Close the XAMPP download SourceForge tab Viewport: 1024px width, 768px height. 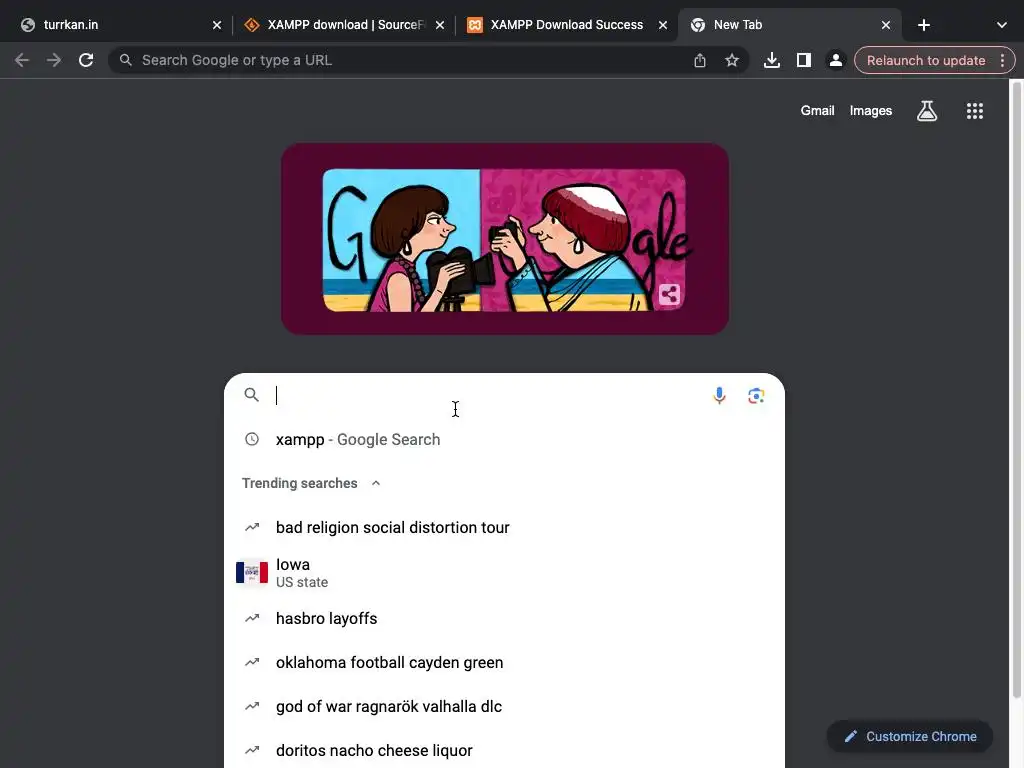point(440,25)
